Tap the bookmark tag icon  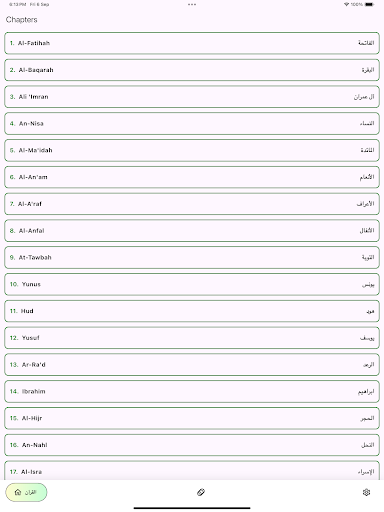[201, 492]
